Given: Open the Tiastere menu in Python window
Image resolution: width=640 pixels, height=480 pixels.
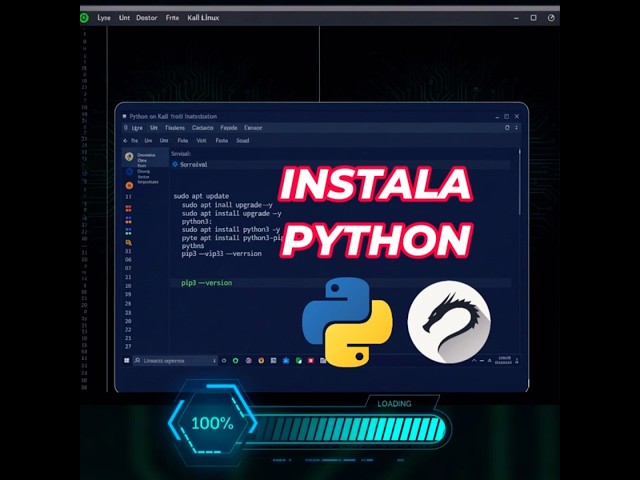Looking at the screenshot, I should (175, 128).
